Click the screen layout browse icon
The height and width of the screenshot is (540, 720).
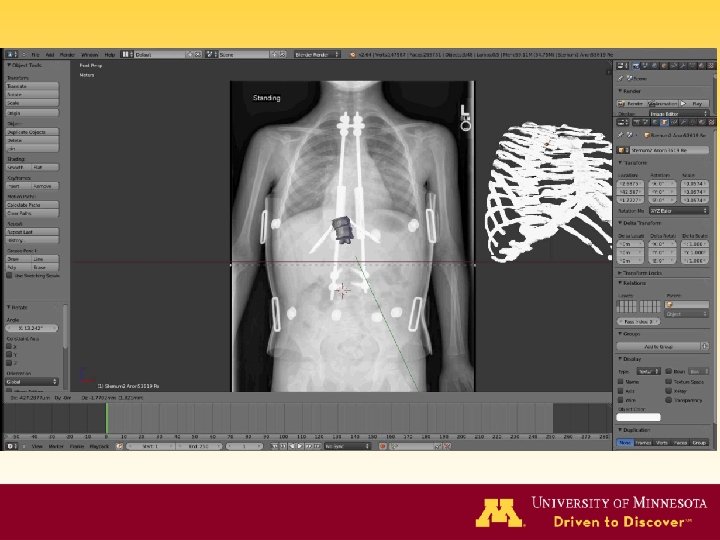point(127,54)
